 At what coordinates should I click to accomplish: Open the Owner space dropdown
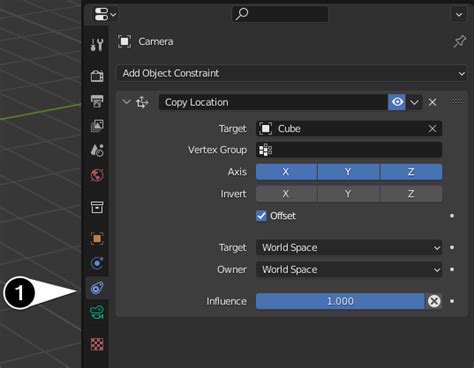pyautogui.click(x=349, y=270)
